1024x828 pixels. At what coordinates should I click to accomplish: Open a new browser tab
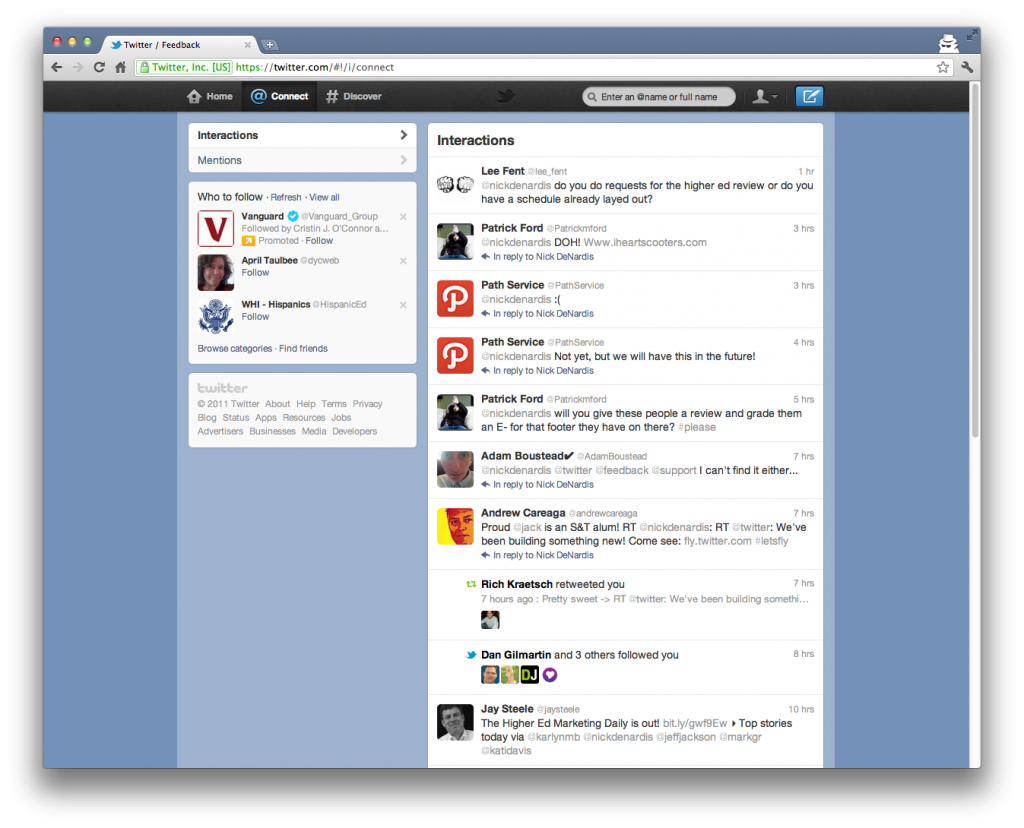point(269,45)
